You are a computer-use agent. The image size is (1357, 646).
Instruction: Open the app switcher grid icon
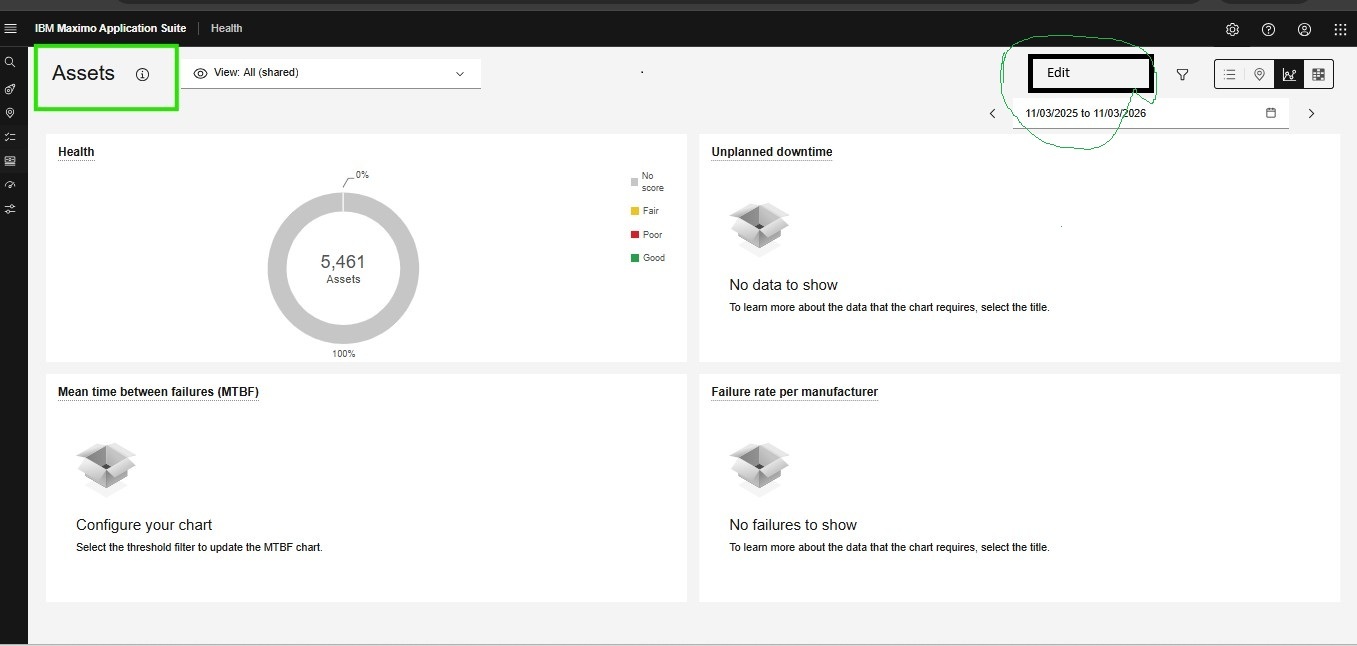coord(1340,29)
